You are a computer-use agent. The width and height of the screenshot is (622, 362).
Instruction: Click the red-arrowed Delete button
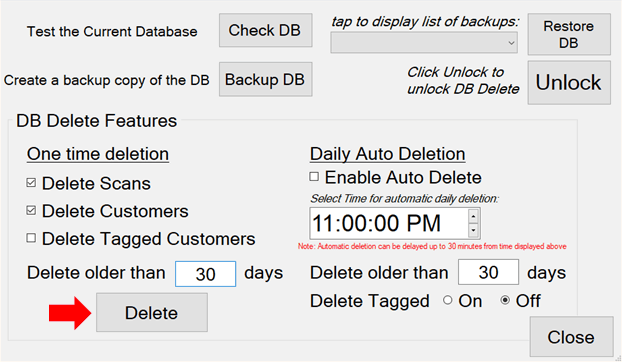[x=152, y=312]
